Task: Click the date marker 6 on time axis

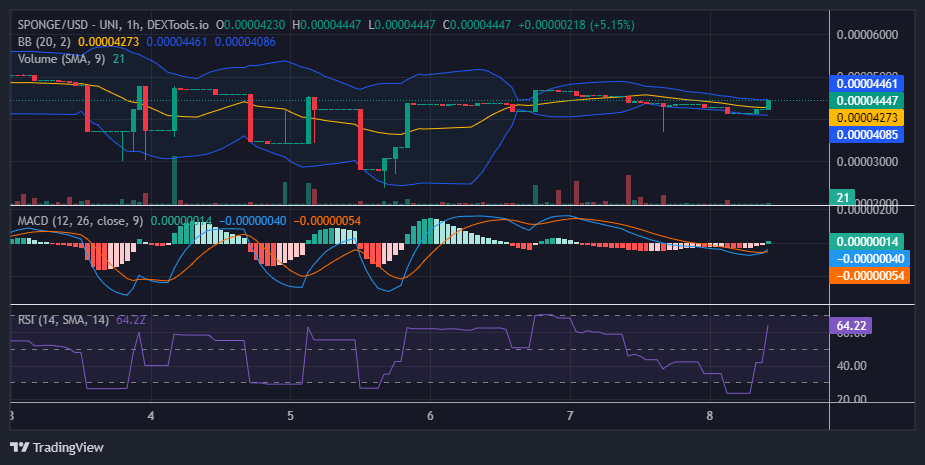Action: click(430, 415)
